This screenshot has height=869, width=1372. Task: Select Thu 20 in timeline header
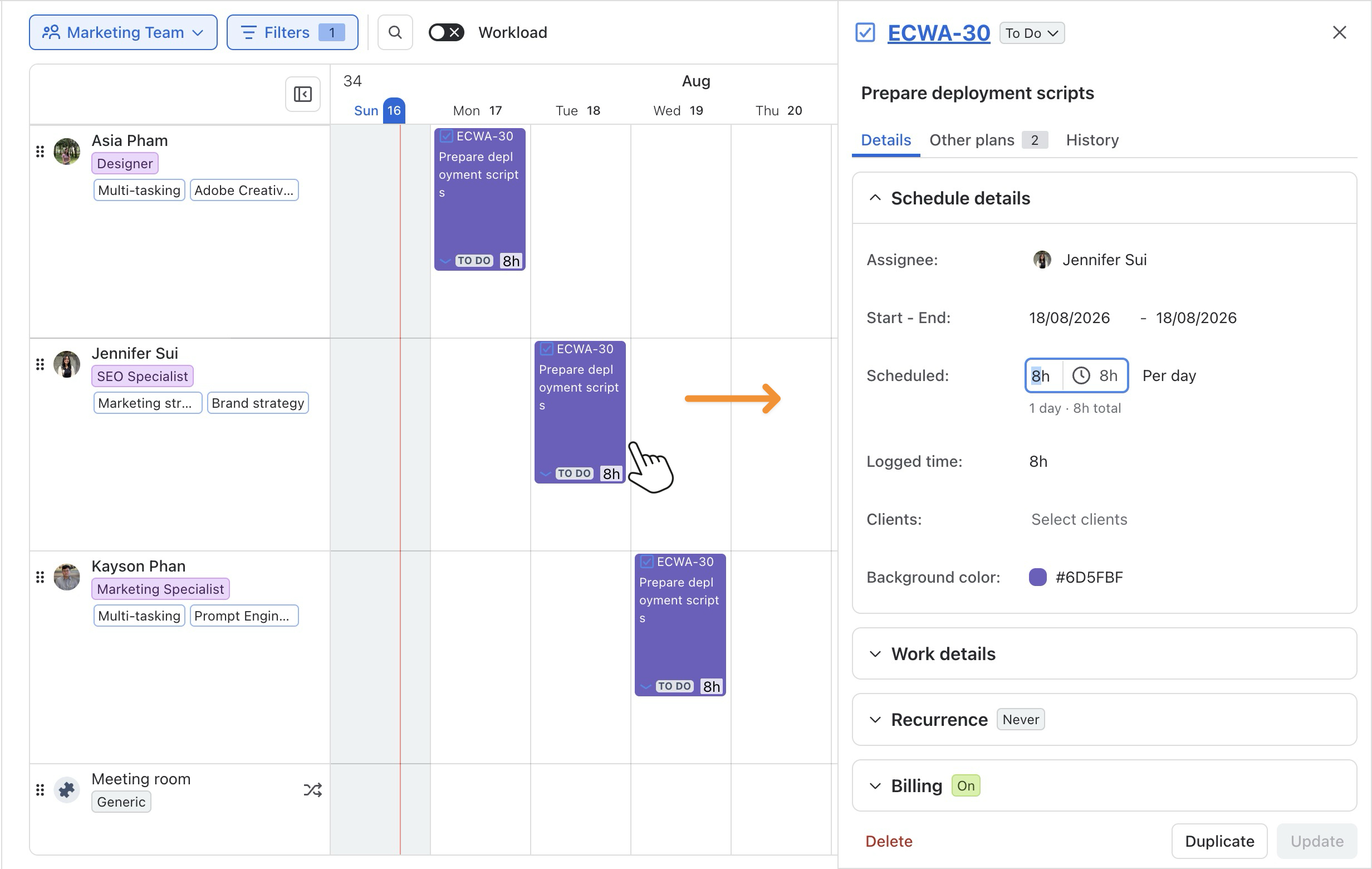tap(778, 110)
